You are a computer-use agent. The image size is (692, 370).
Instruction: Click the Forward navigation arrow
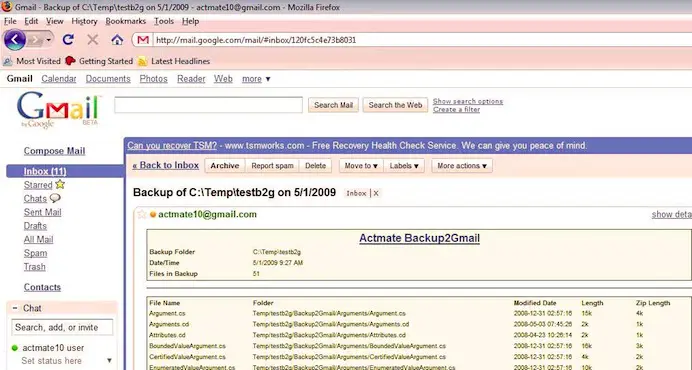click(34, 40)
